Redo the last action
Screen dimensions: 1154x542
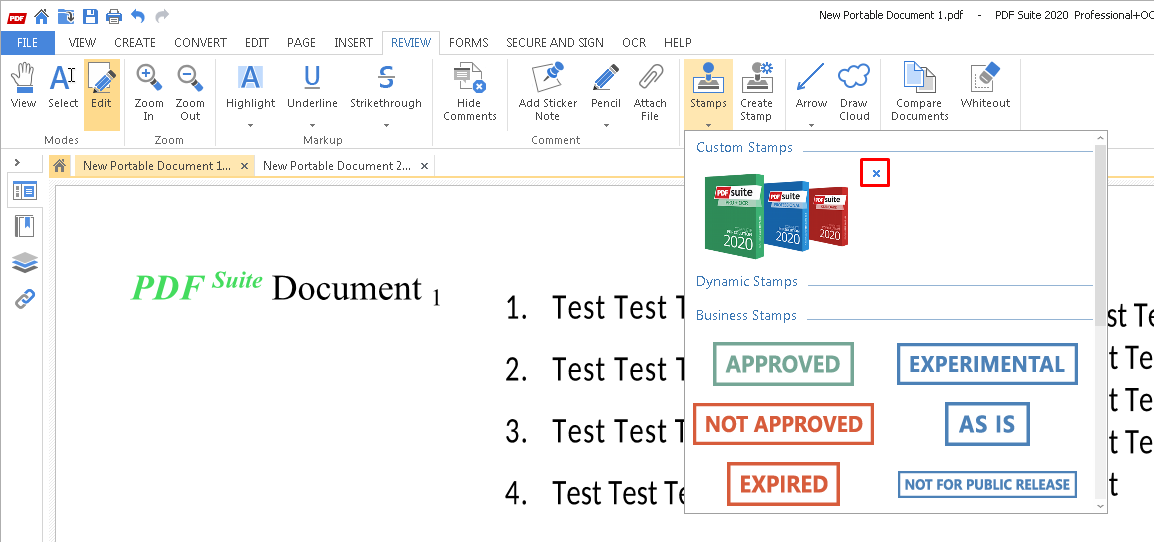click(x=162, y=15)
